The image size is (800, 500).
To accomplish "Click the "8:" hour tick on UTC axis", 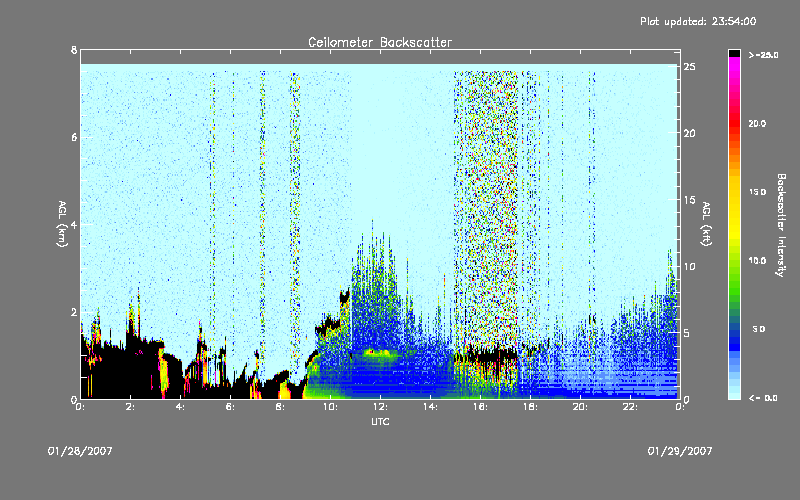I will pos(280,407).
